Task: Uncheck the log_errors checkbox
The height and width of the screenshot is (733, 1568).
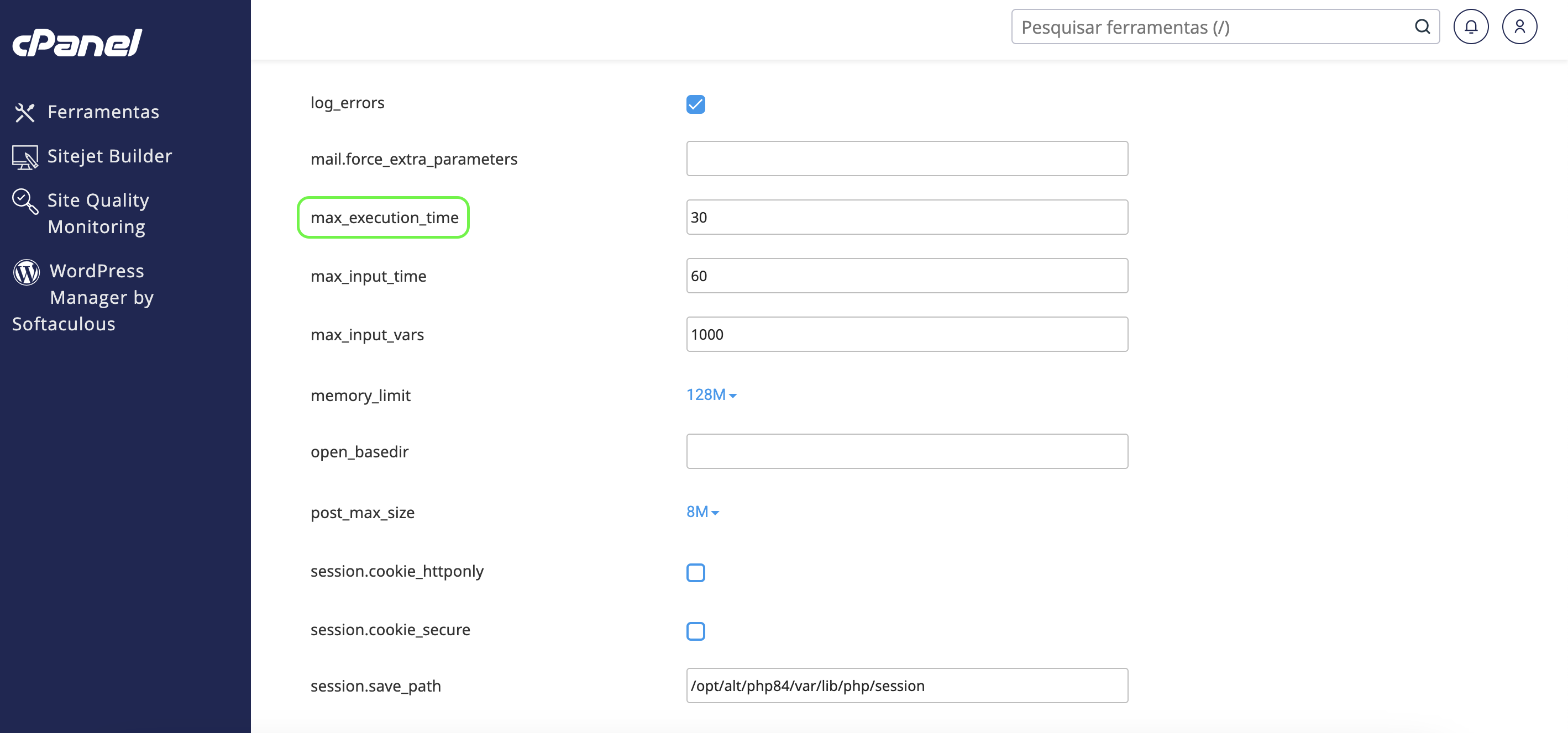Action: [x=696, y=104]
